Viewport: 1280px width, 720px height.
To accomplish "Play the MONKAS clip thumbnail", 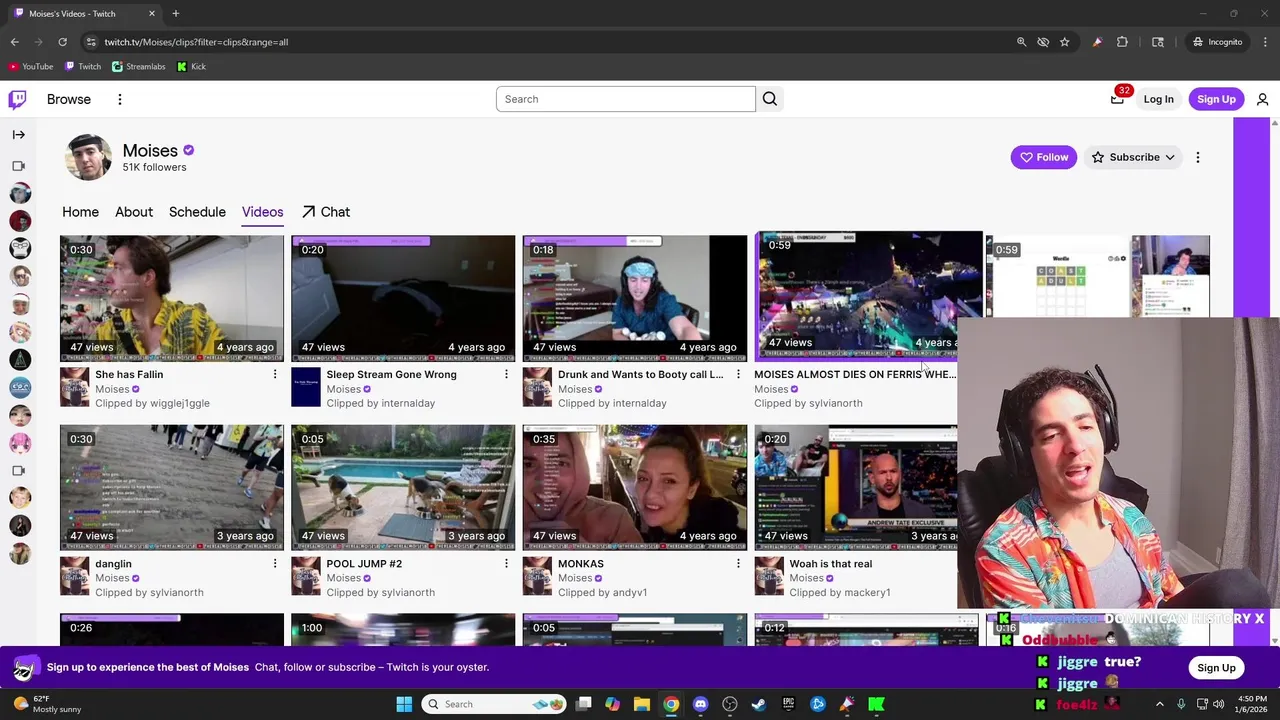I will pyautogui.click(x=635, y=488).
